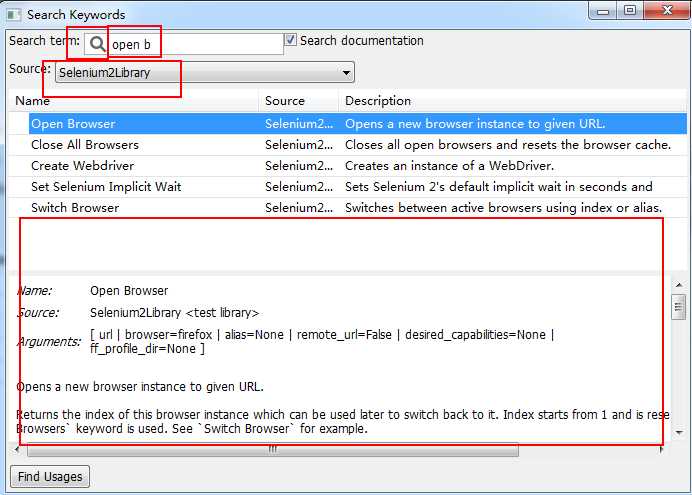Click the 'Selenium2Library <test library>' source text

(x=174, y=313)
